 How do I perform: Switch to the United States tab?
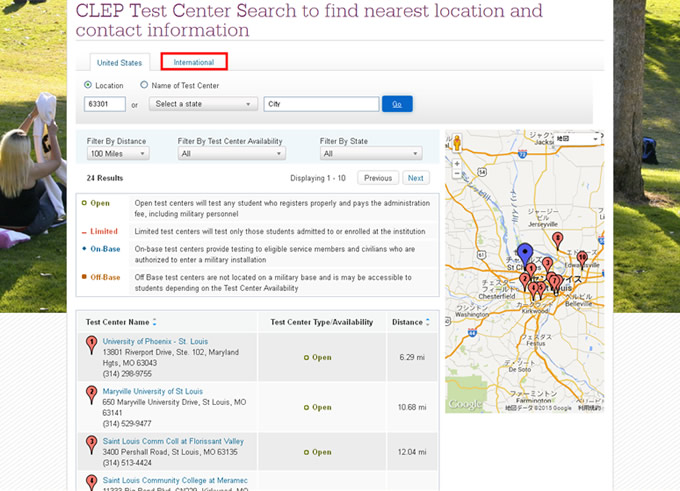[x=119, y=62]
